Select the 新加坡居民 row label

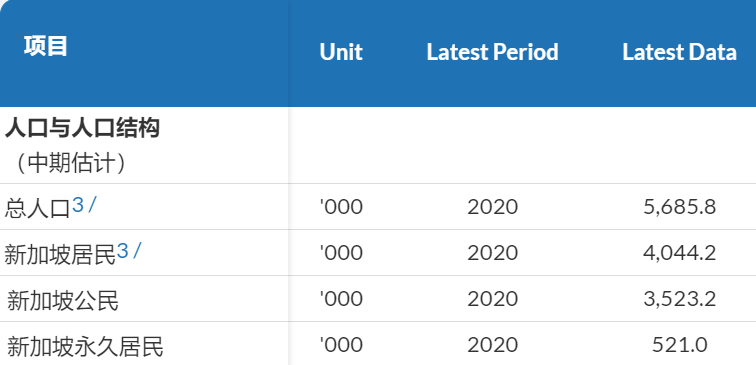(x=60, y=255)
